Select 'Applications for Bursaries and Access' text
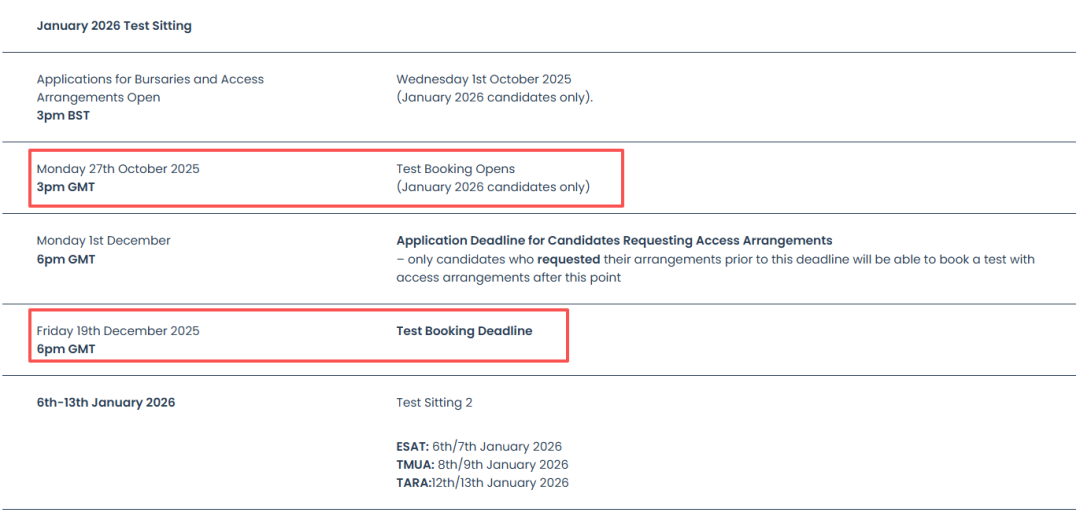 click(x=150, y=79)
